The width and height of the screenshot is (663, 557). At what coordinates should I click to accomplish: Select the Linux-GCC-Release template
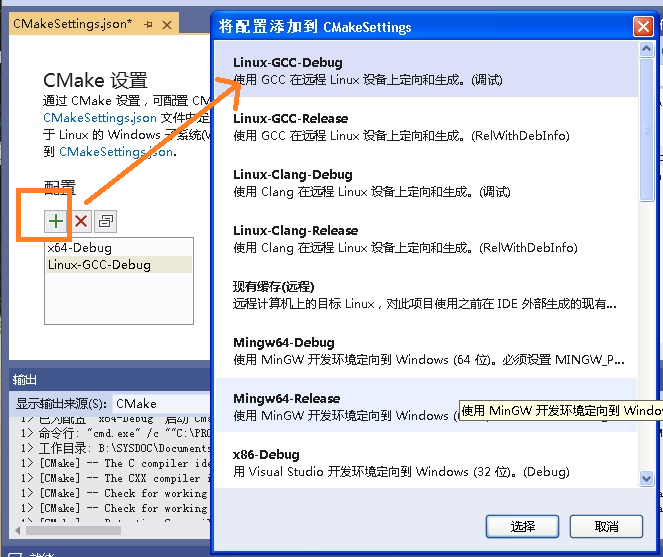click(426, 126)
